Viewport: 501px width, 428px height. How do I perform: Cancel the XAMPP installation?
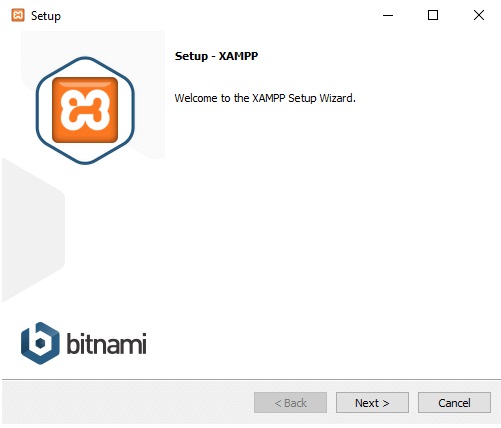pos(454,403)
